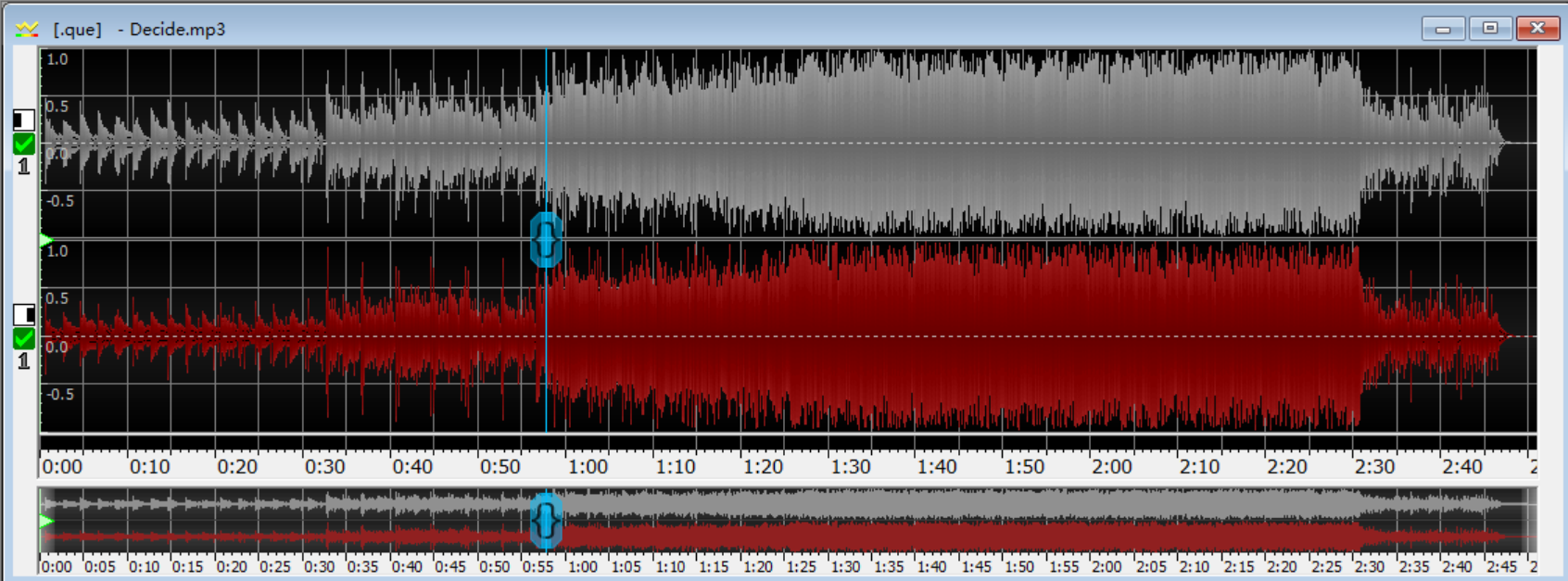Click the gray waveform in the overview strip
1568x581 pixels.
[x=788, y=505]
